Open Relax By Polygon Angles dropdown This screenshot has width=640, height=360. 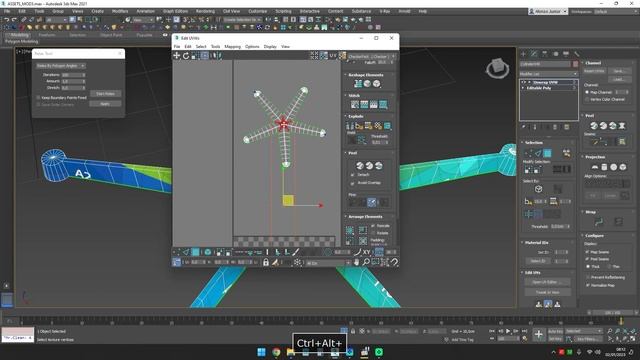(x=60, y=66)
